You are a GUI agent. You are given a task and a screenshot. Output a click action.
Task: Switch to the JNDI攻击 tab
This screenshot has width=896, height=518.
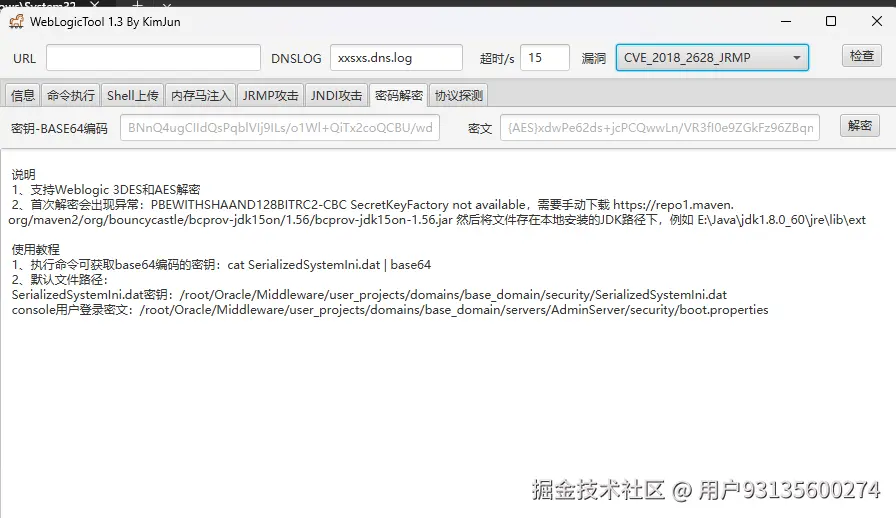click(337, 95)
